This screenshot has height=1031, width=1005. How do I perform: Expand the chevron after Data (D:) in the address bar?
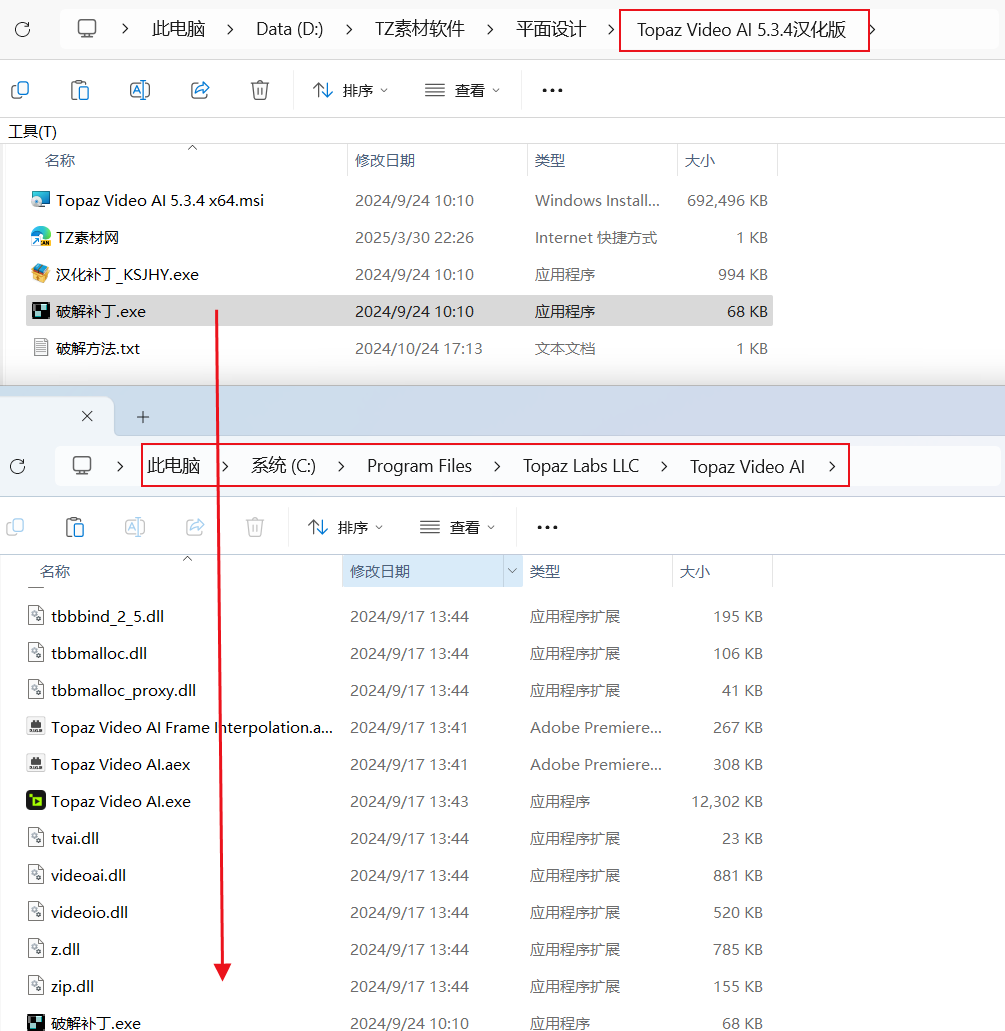point(349,30)
